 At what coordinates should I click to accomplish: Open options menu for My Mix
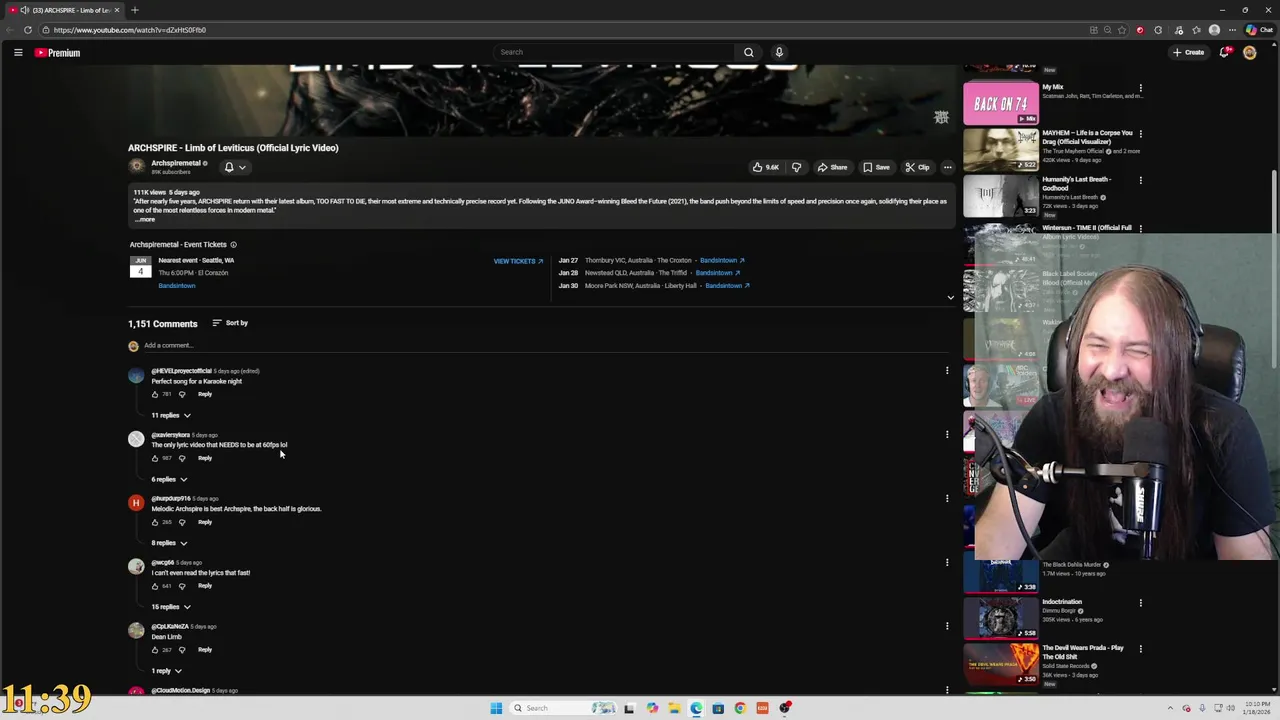(x=1140, y=88)
